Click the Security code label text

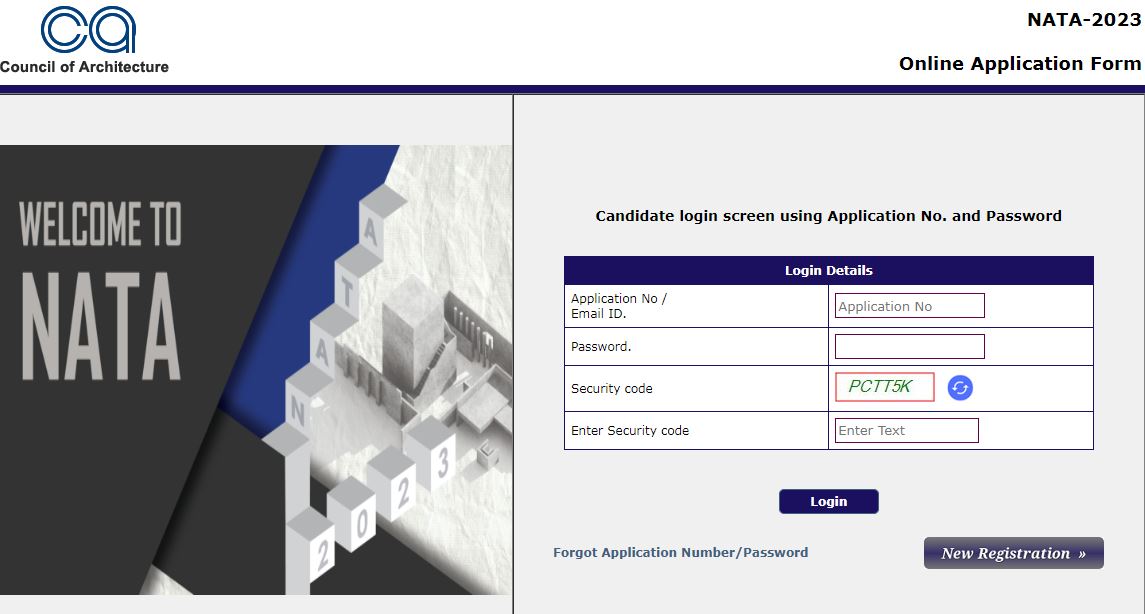[x=611, y=388]
